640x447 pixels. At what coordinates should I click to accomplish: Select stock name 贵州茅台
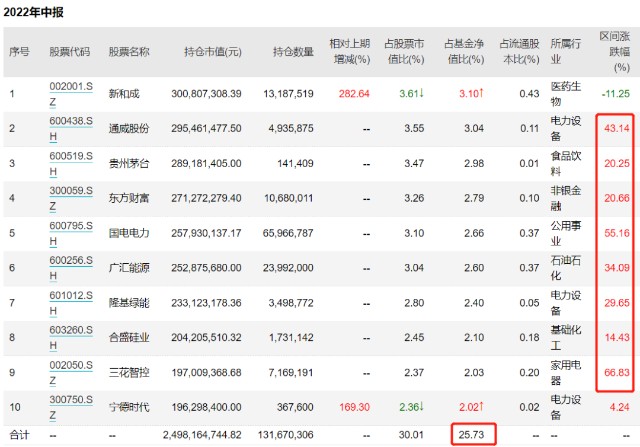coord(129,163)
